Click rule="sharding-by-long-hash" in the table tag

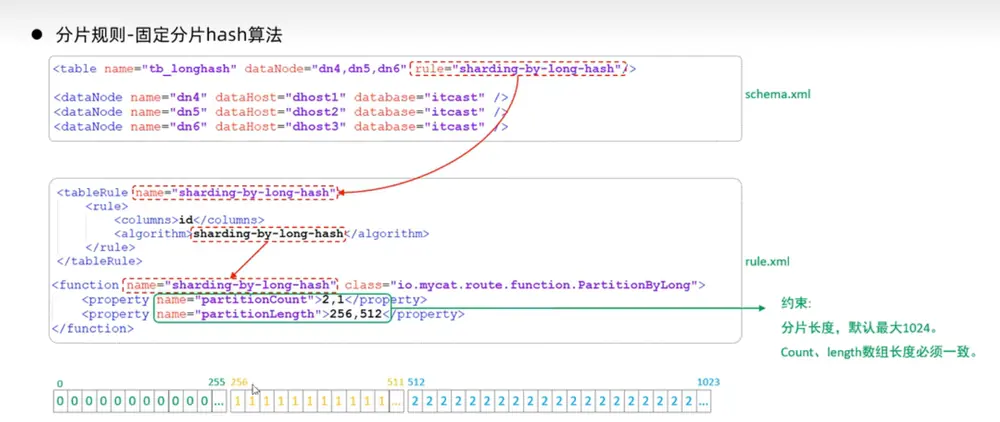519,68
